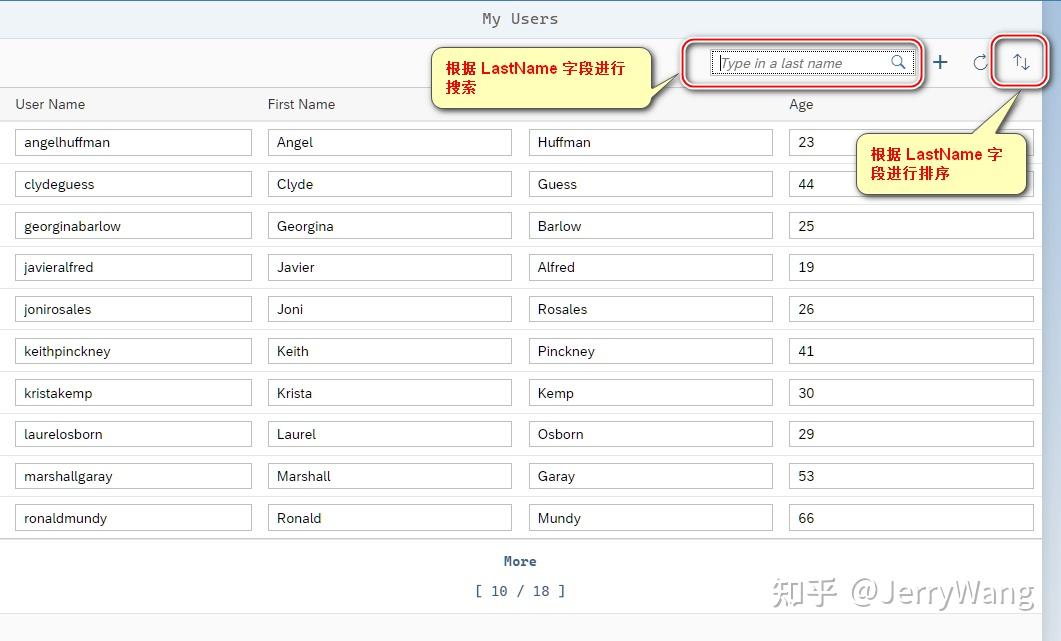
Task: Click the search magnifier icon in search box
Action: pyautogui.click(x=897, y=62)
